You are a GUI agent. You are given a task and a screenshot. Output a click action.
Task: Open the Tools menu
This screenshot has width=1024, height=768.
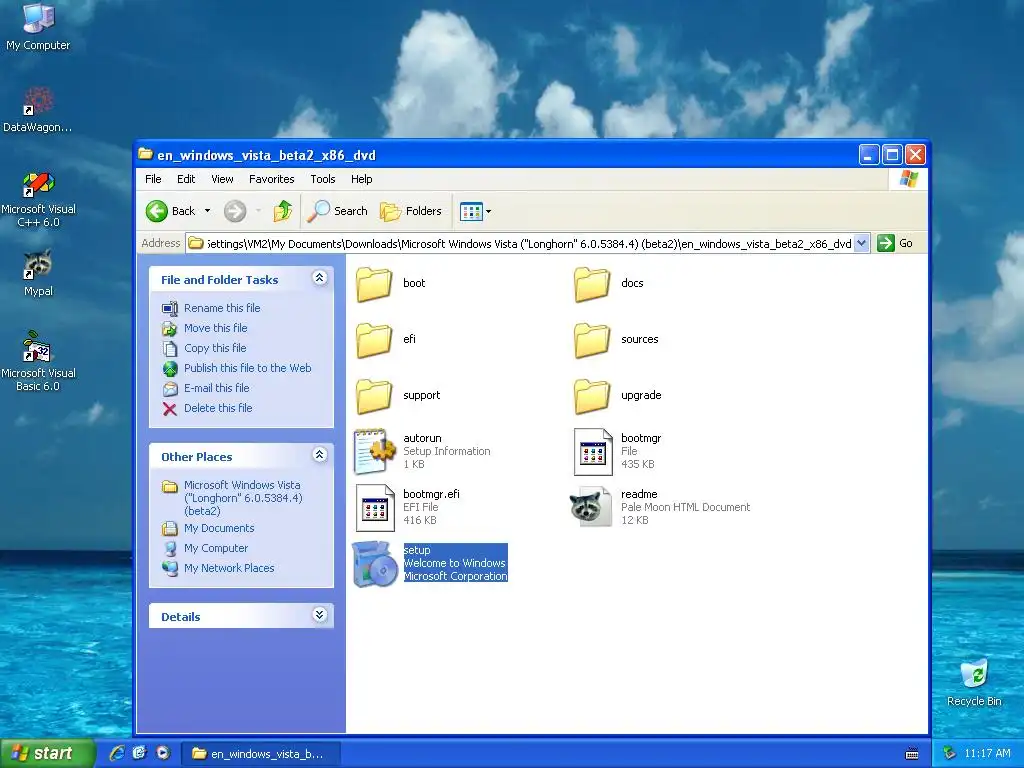point(323,179)
